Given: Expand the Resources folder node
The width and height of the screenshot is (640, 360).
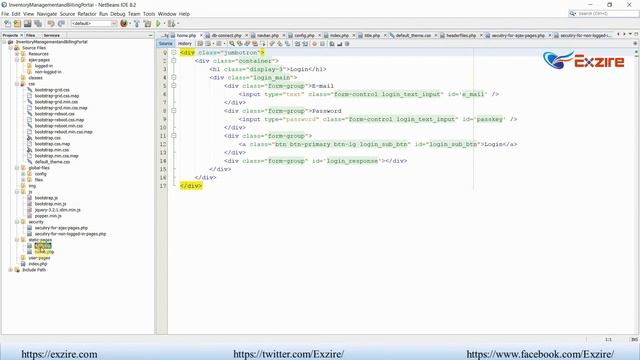Looking at the screenshot, I should point(17,54).
